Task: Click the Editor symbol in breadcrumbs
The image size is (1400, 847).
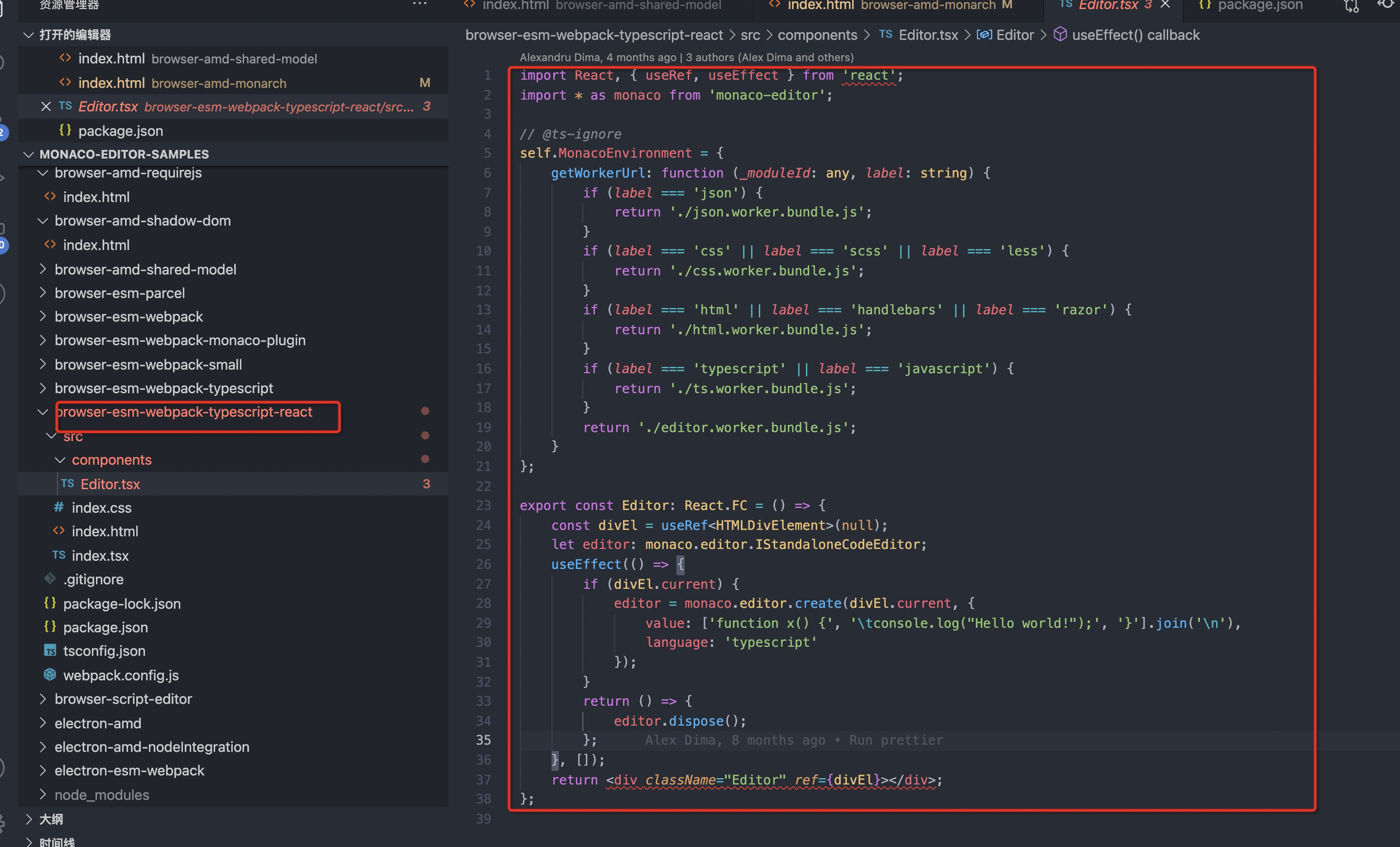Action: pos(1014,35)
